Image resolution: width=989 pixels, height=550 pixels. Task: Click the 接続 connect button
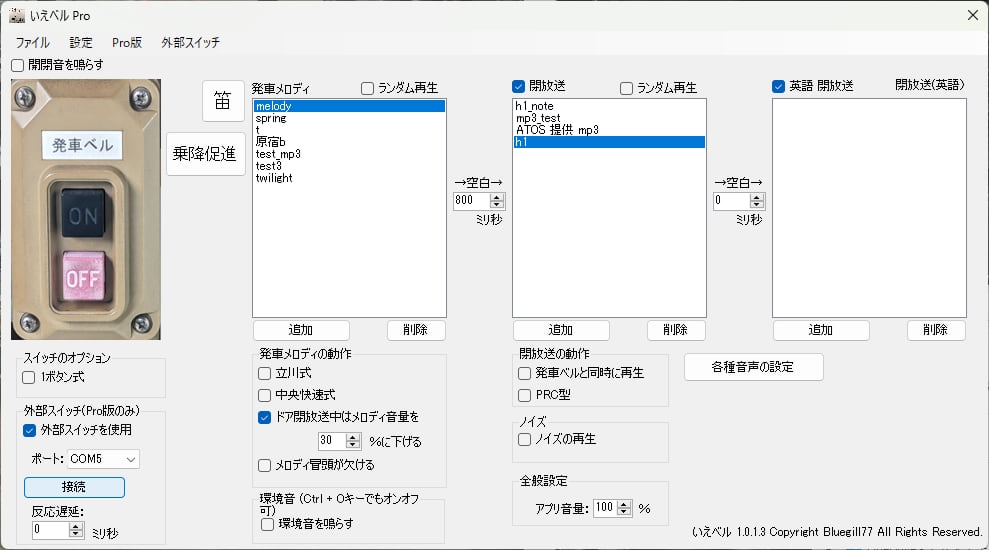[74, 487]
